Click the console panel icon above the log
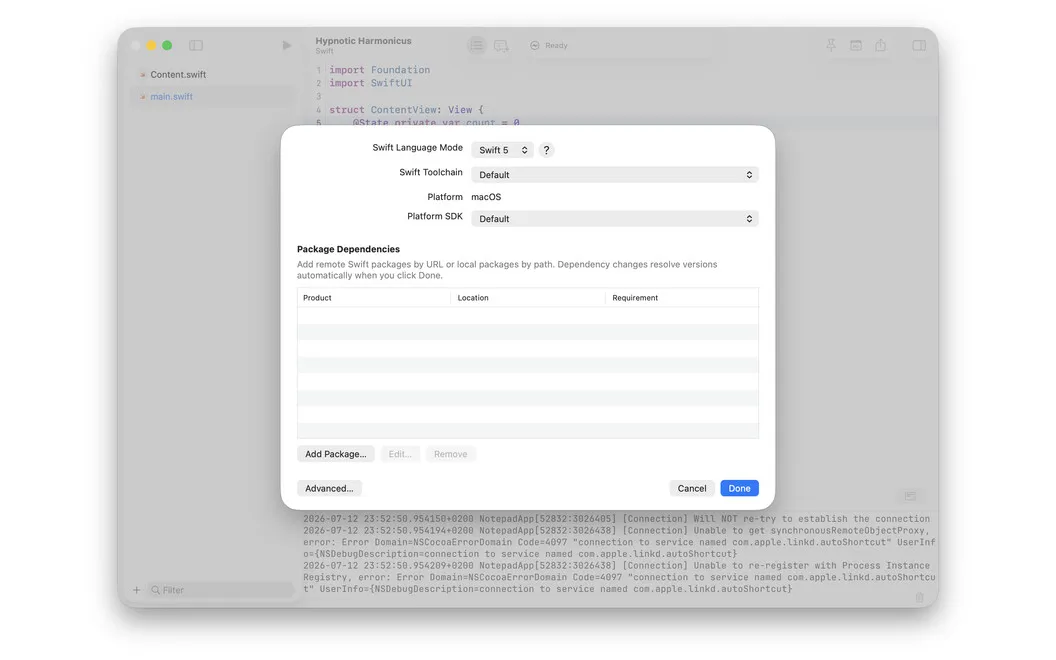The width and height of the screenshot is (1056, 660). pos(910,496)
